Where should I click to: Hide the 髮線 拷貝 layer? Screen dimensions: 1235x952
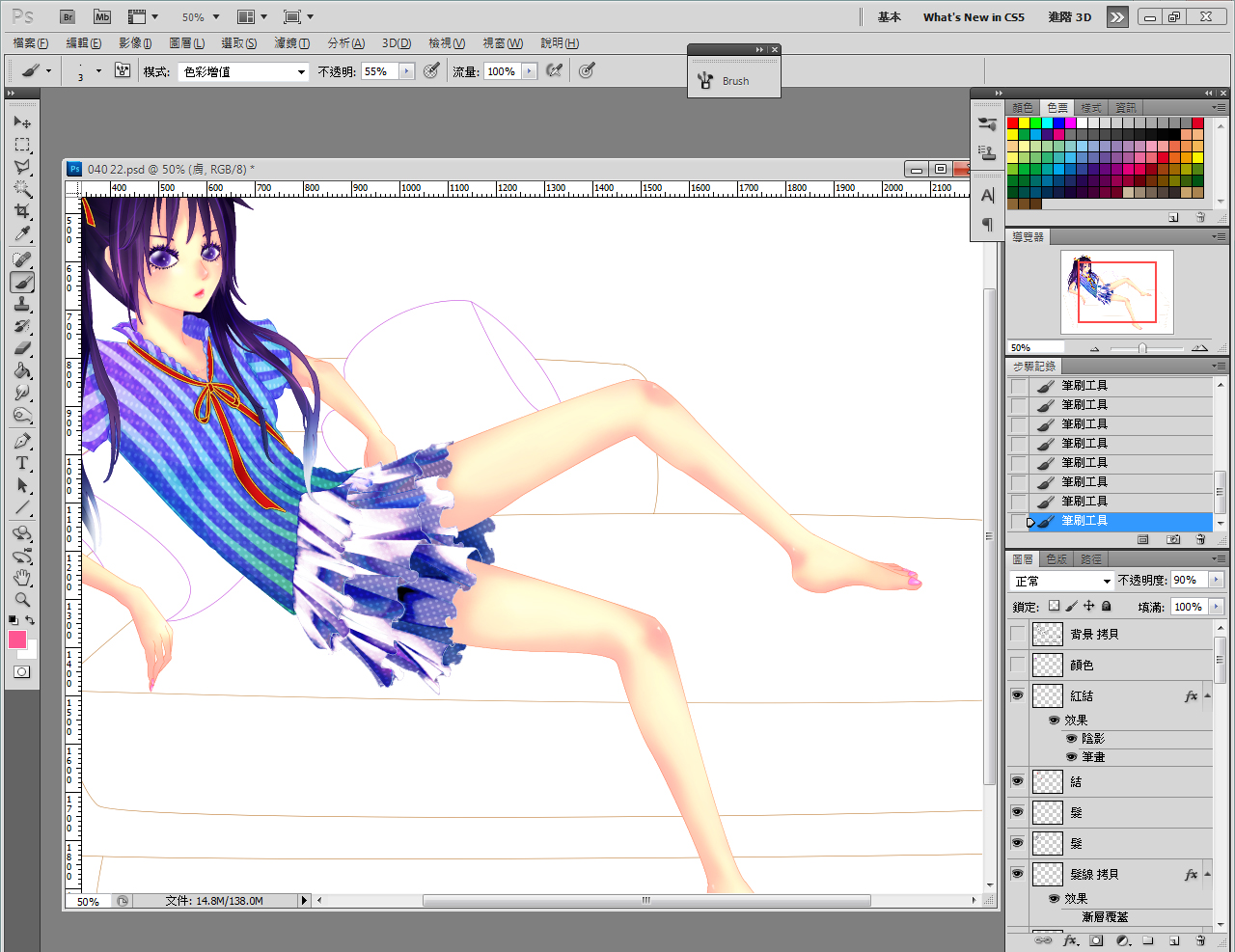1017,874
